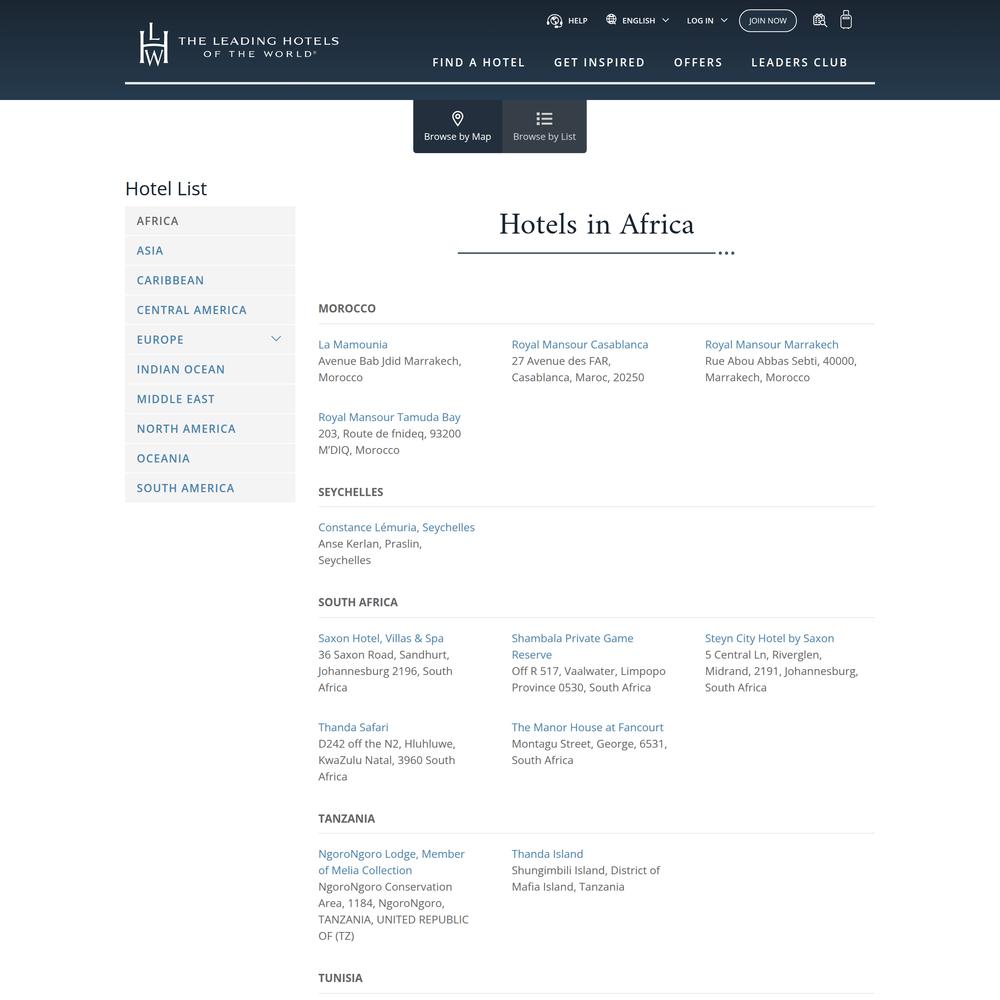
Task: Open NgoroNgoro Lodge Melia Collection link
Action: coord(391,862)
